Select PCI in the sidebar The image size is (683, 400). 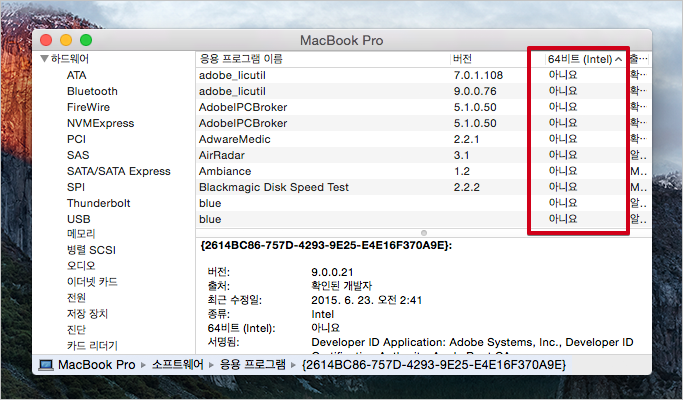pos(76,139)
